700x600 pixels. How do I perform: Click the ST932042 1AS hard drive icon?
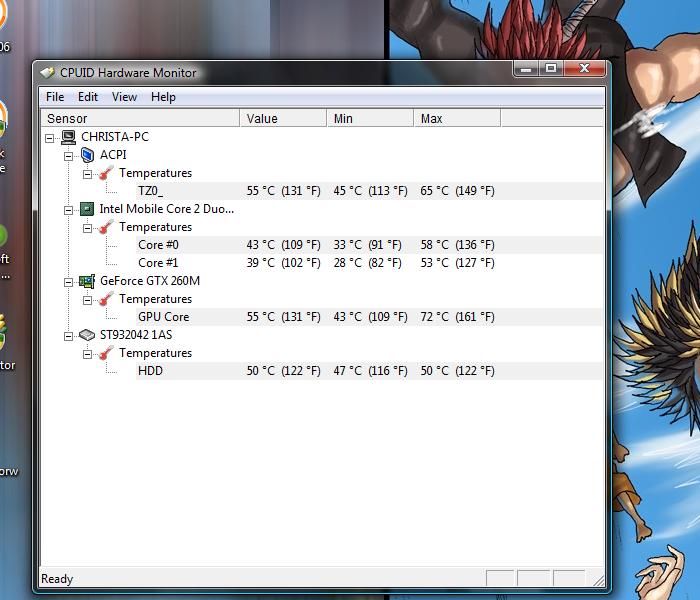point(87,335)
